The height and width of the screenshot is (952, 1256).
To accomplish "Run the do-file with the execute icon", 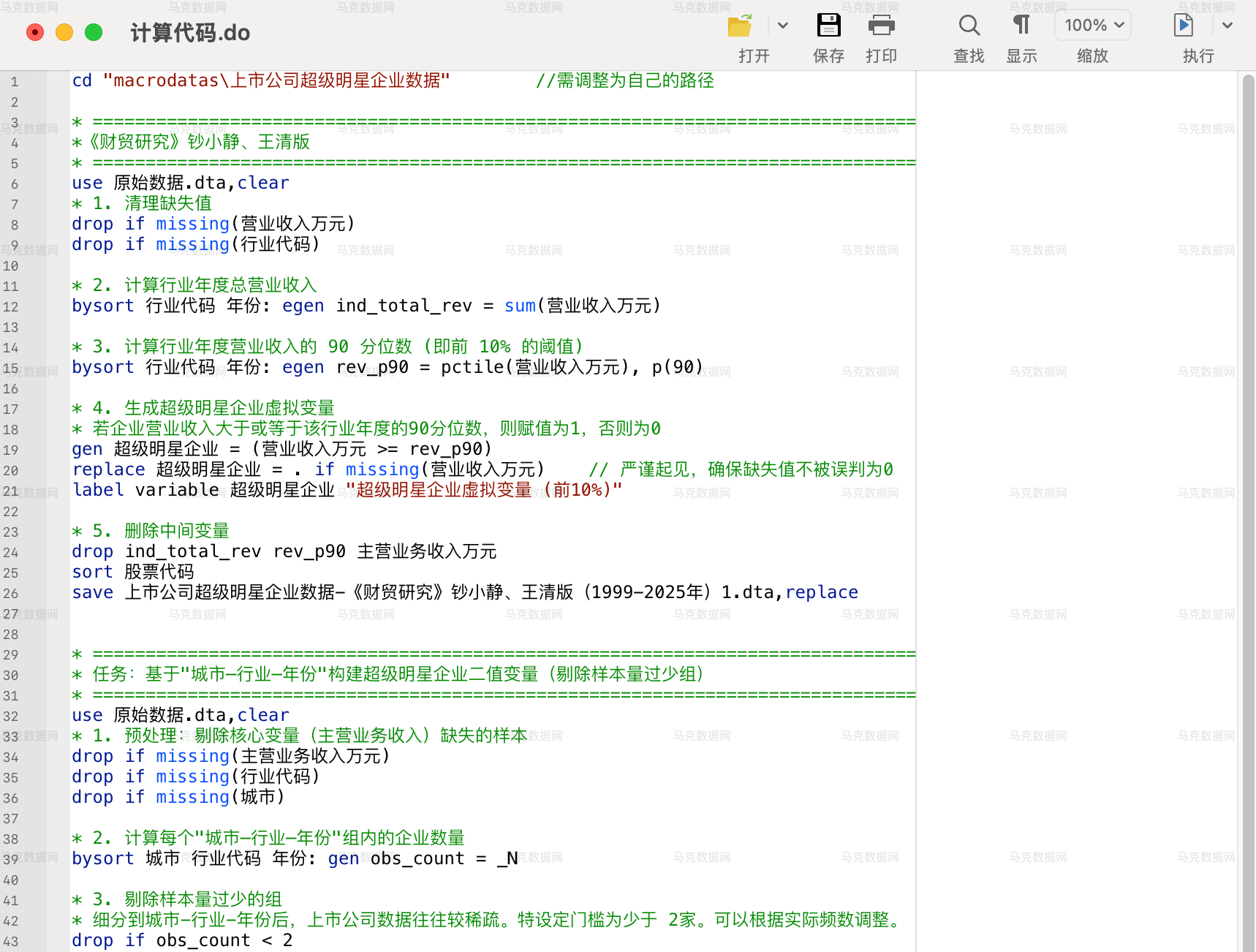I will click(1184, 26).
